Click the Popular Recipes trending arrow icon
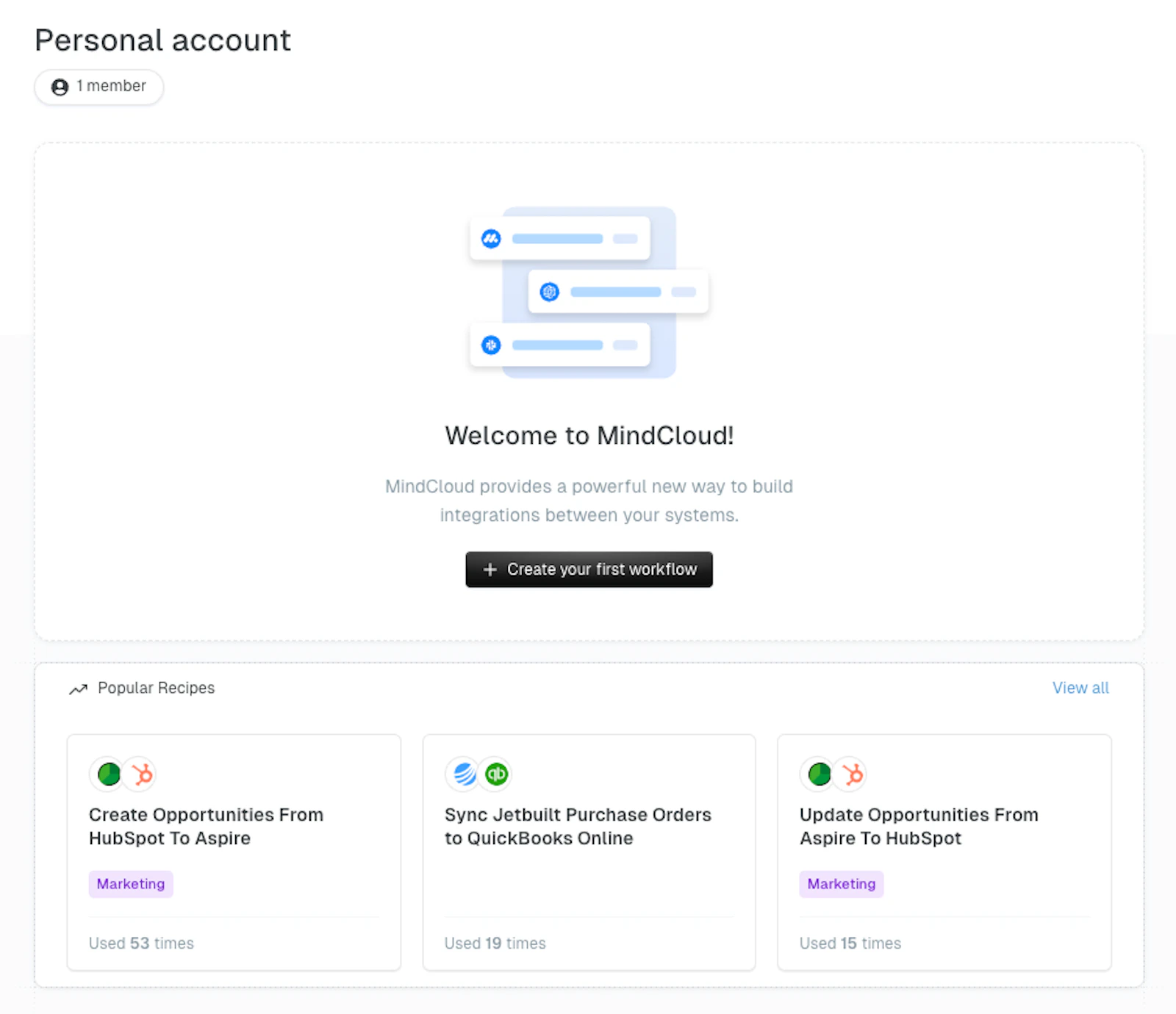 (78, 688)
